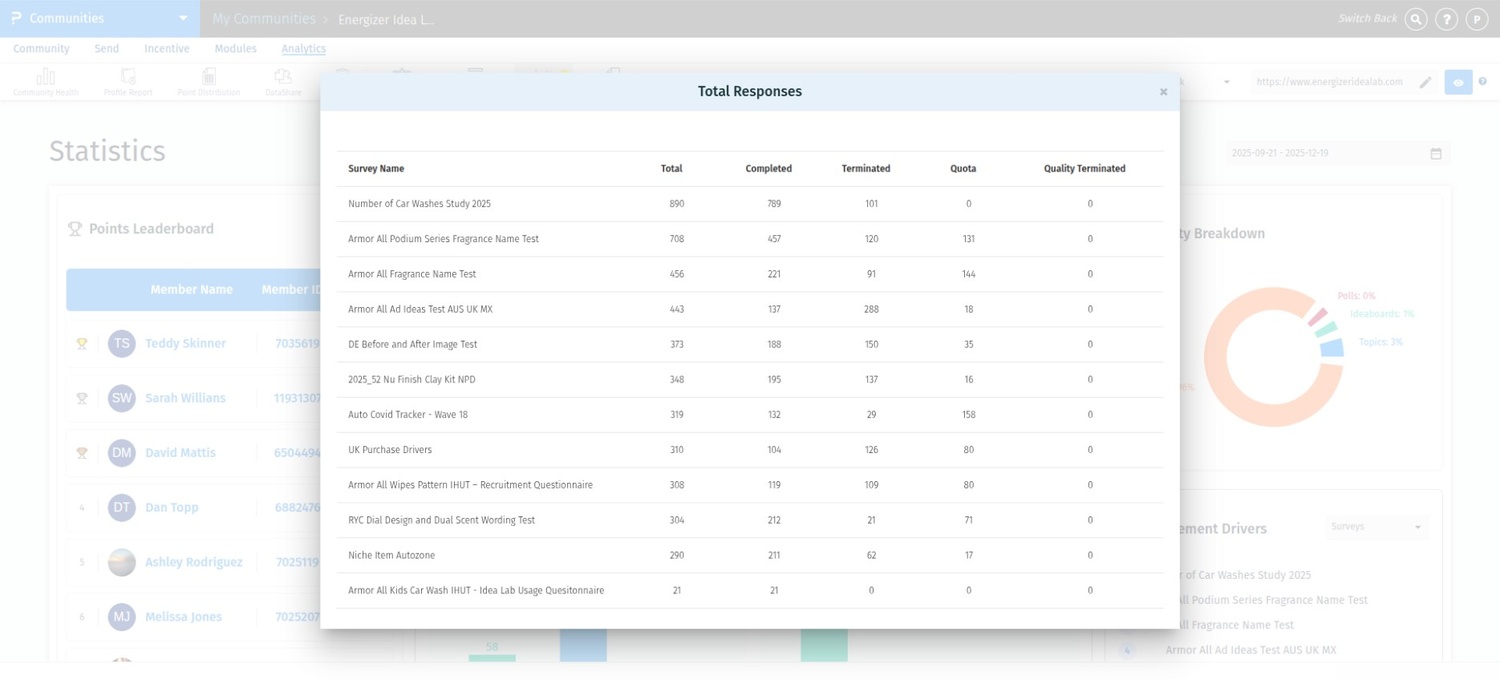Viewport: 1500px width, 680px height.
Task: Click the Quota column header
Action: point(963,169)
